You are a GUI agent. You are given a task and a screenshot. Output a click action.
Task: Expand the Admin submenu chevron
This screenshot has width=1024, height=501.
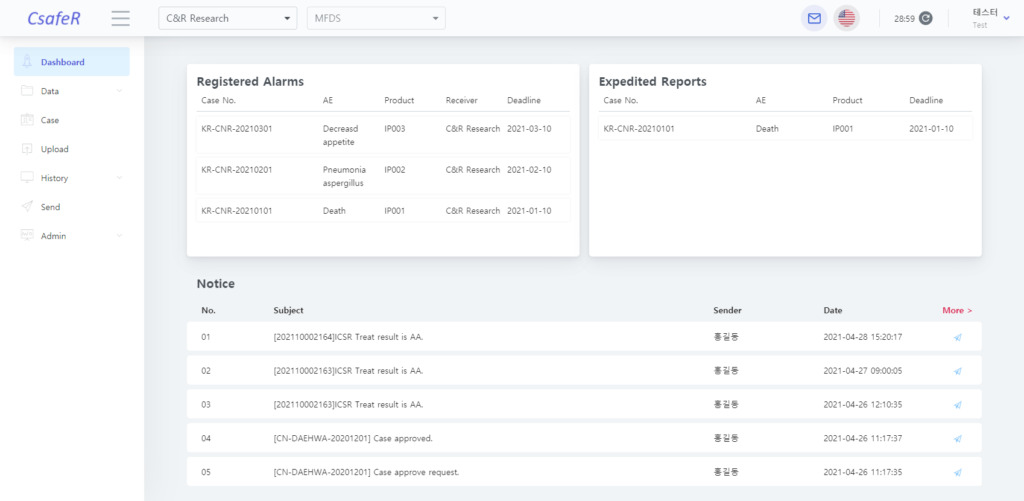point(119,235)
